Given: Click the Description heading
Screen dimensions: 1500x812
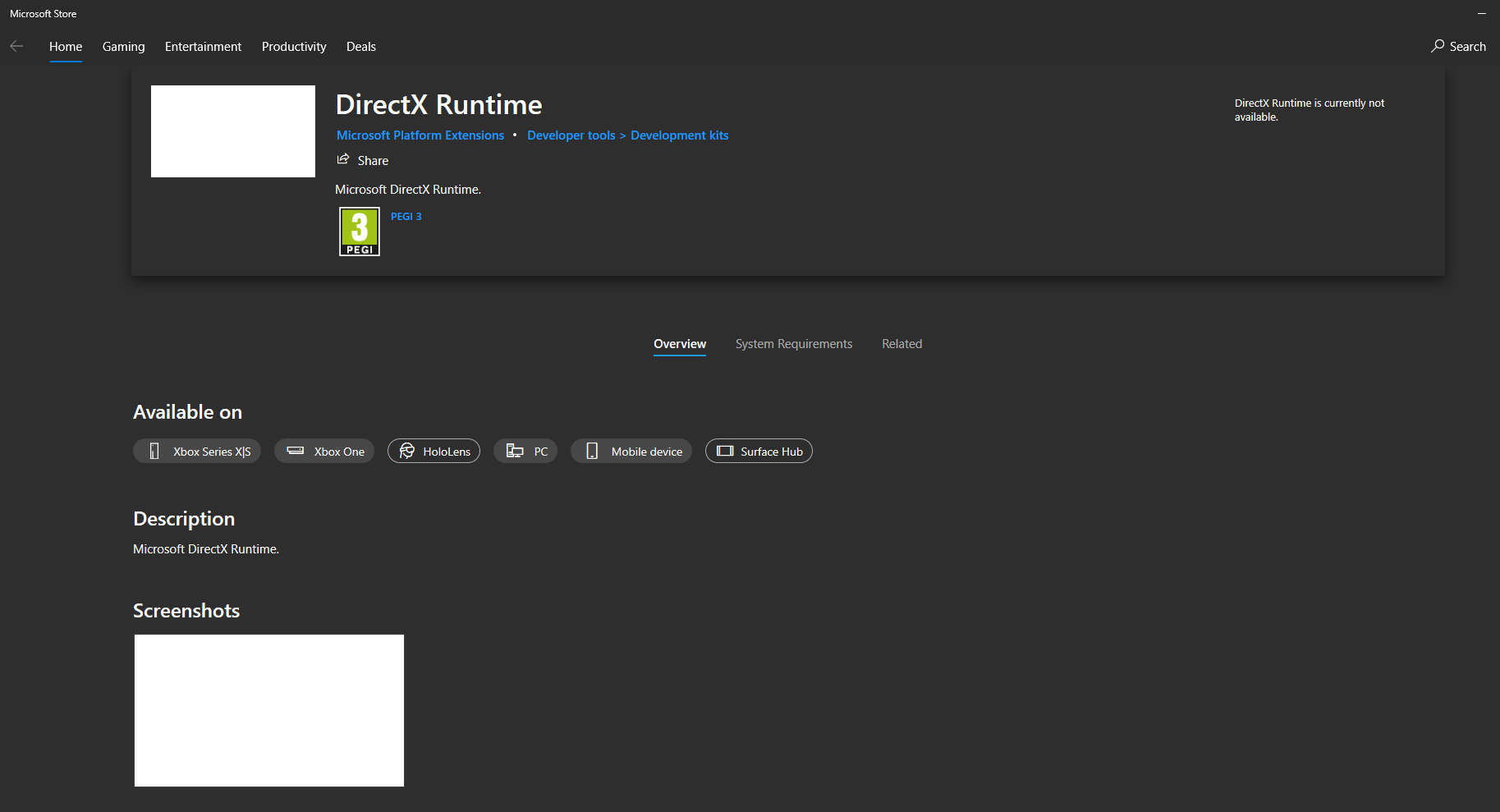Looking at the screenshot, I should click(184, 519).
